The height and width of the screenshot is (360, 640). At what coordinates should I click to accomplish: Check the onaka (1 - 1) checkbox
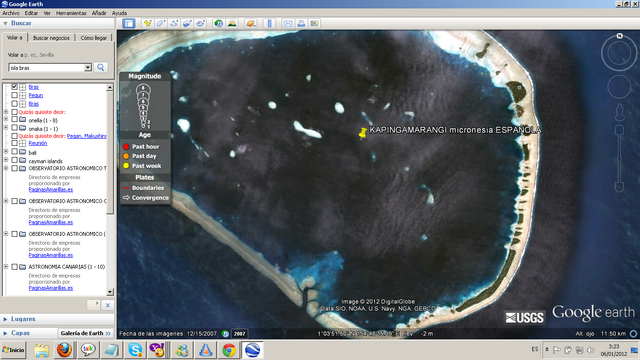pos(15,128)
